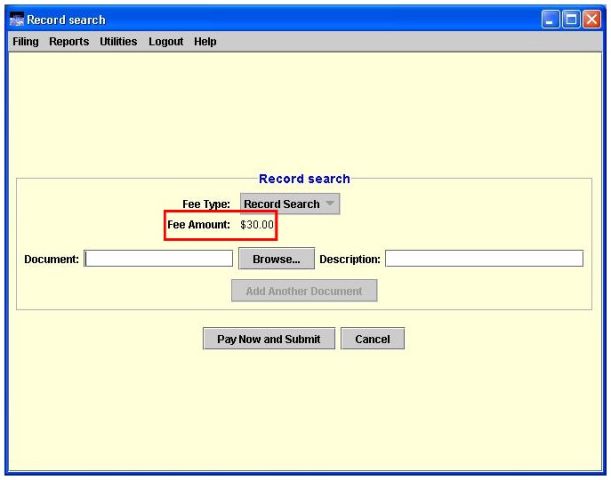Select the $30.00 fee amount text
Screen dimensions: 611x480
point(257,225)
